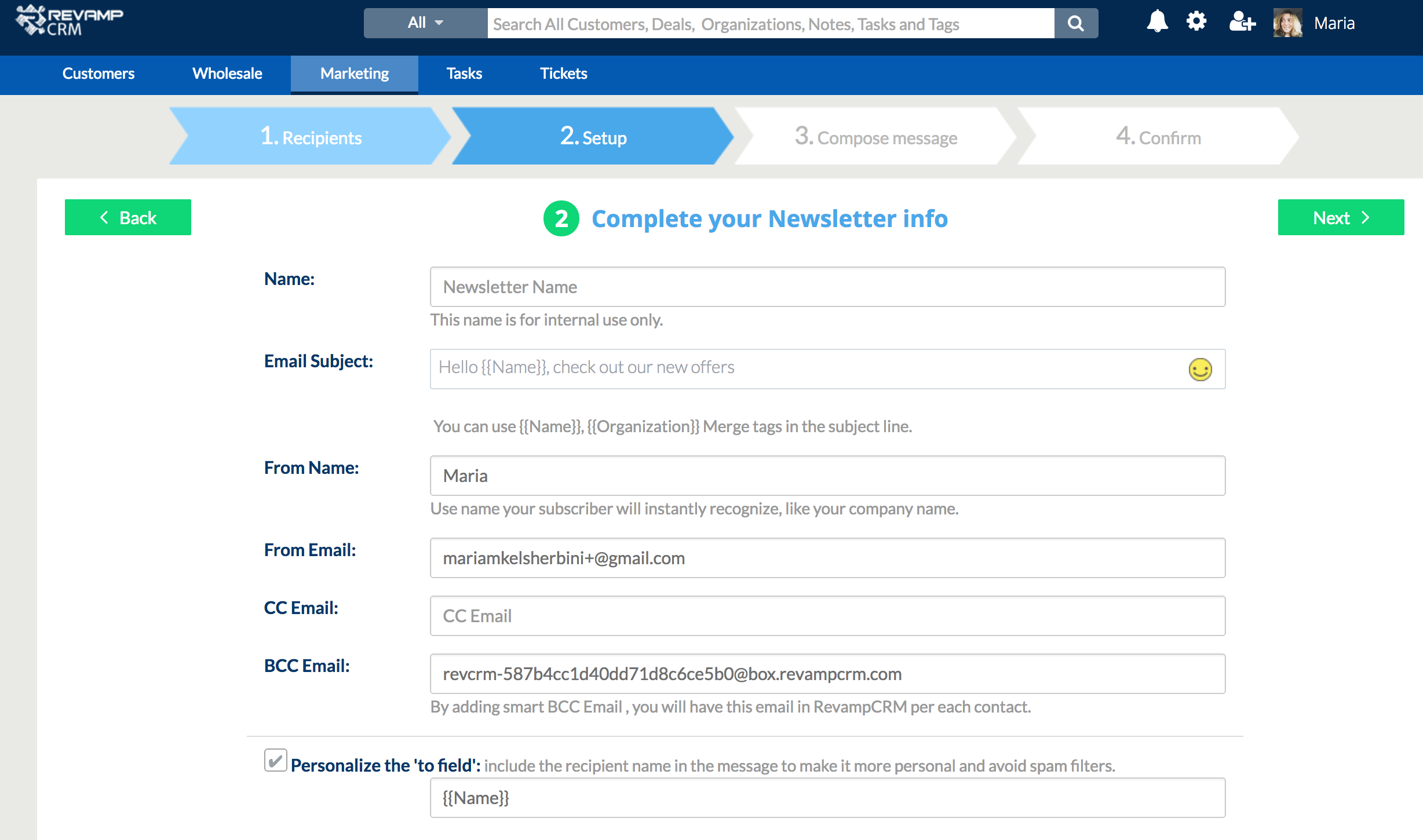
Task: Focus the Newsletter Name field
Action: coord(827,287)
